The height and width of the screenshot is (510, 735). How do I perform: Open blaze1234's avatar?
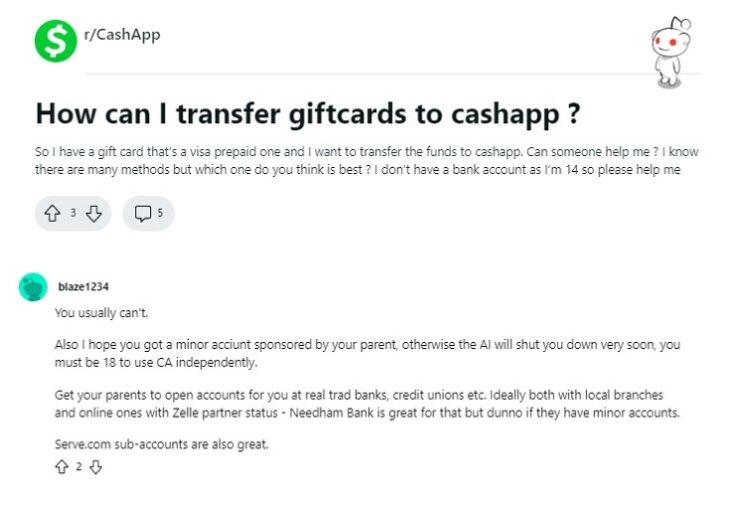click(x=33, y=287)
